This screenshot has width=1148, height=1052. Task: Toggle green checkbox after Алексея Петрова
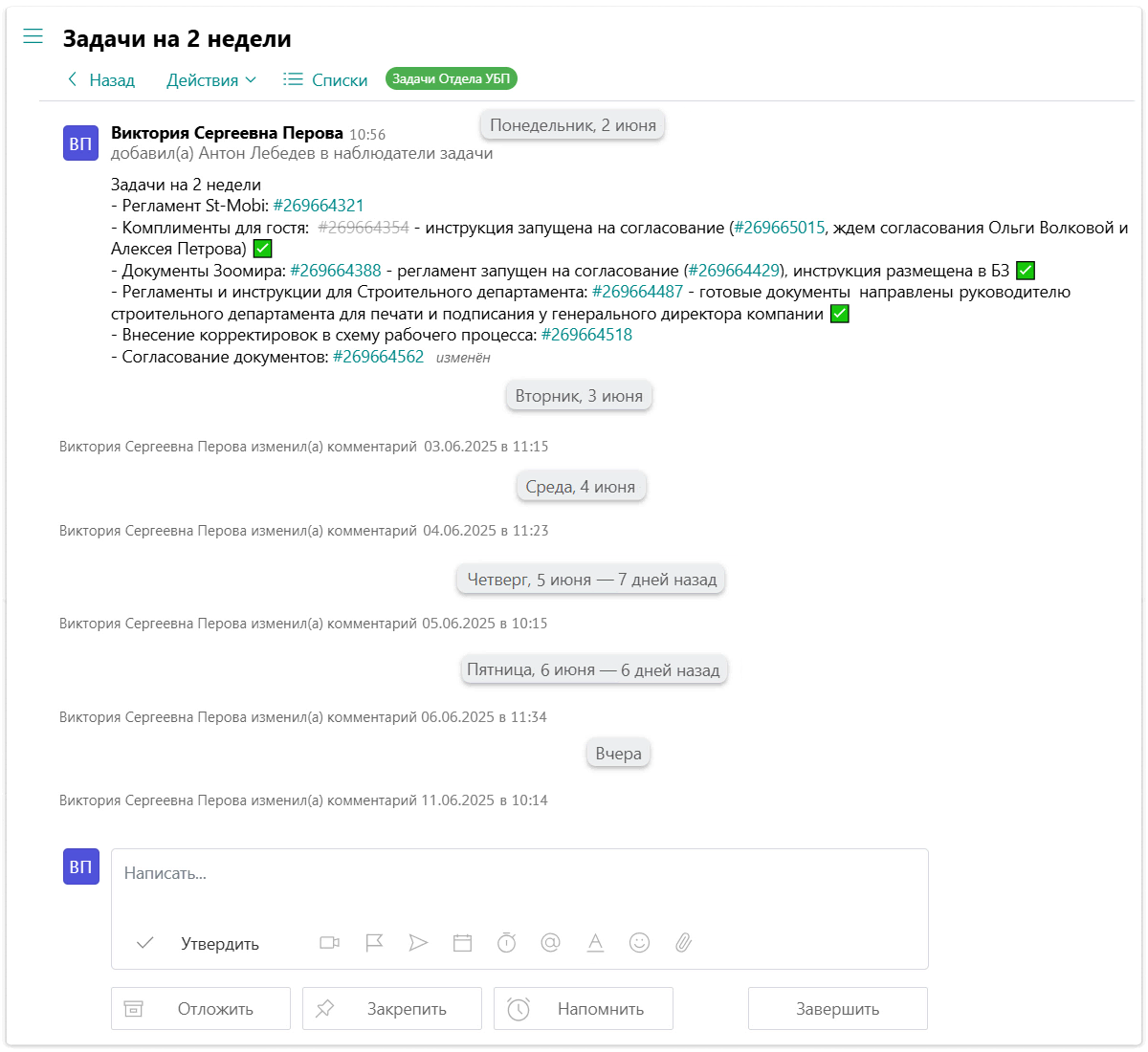point(262,249)
